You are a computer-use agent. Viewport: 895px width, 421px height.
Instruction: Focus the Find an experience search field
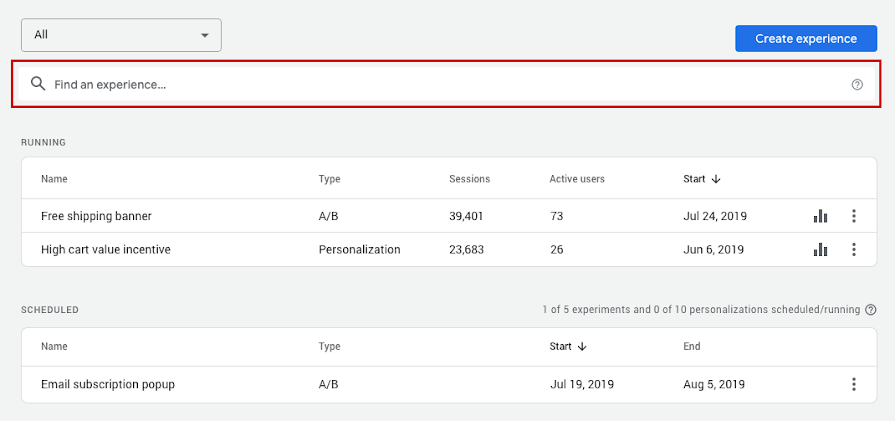(440, 85)
